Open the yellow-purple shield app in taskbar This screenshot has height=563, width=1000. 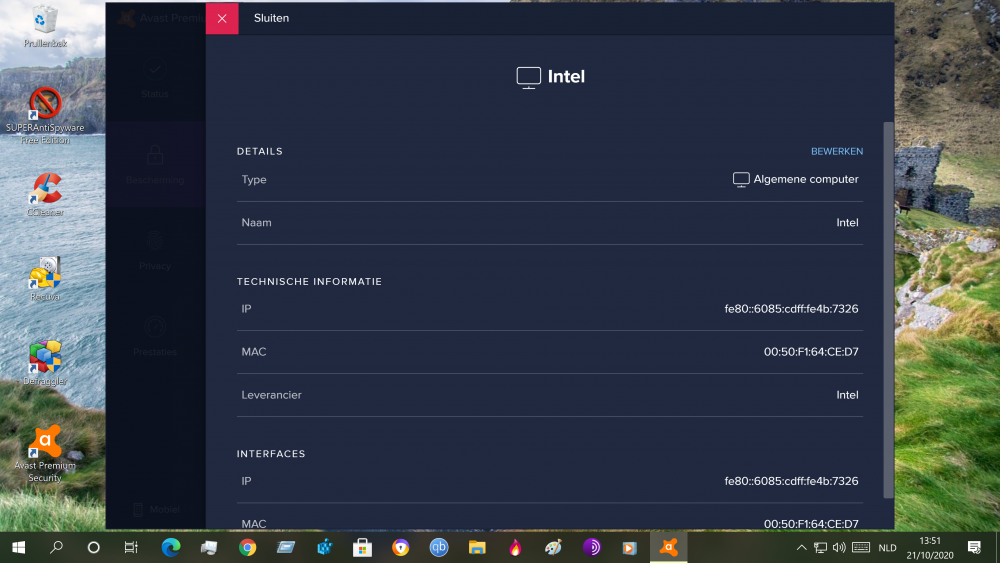(x=401, y=547)
